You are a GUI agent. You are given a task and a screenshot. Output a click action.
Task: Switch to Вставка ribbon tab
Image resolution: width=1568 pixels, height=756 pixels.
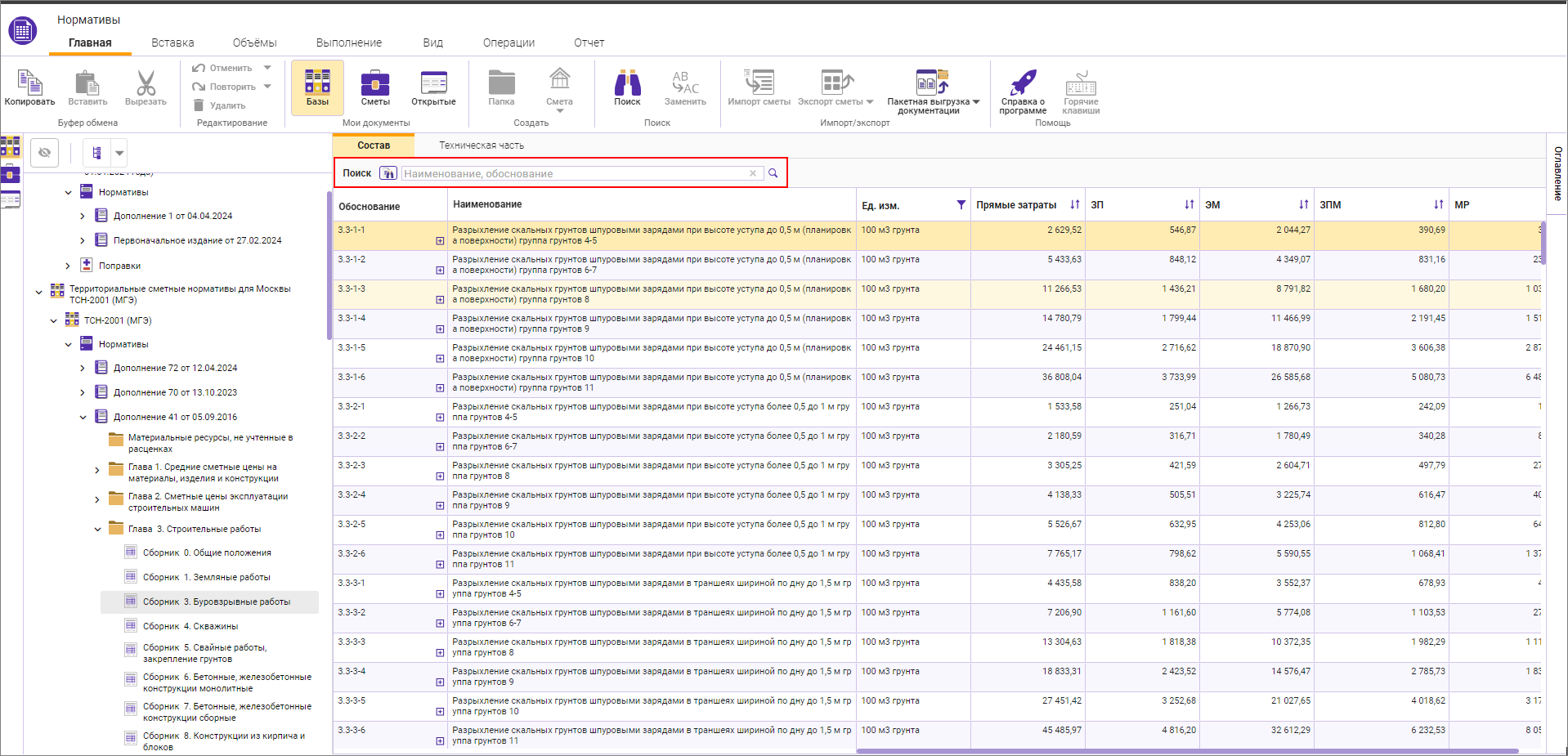[x=172, y=42]
